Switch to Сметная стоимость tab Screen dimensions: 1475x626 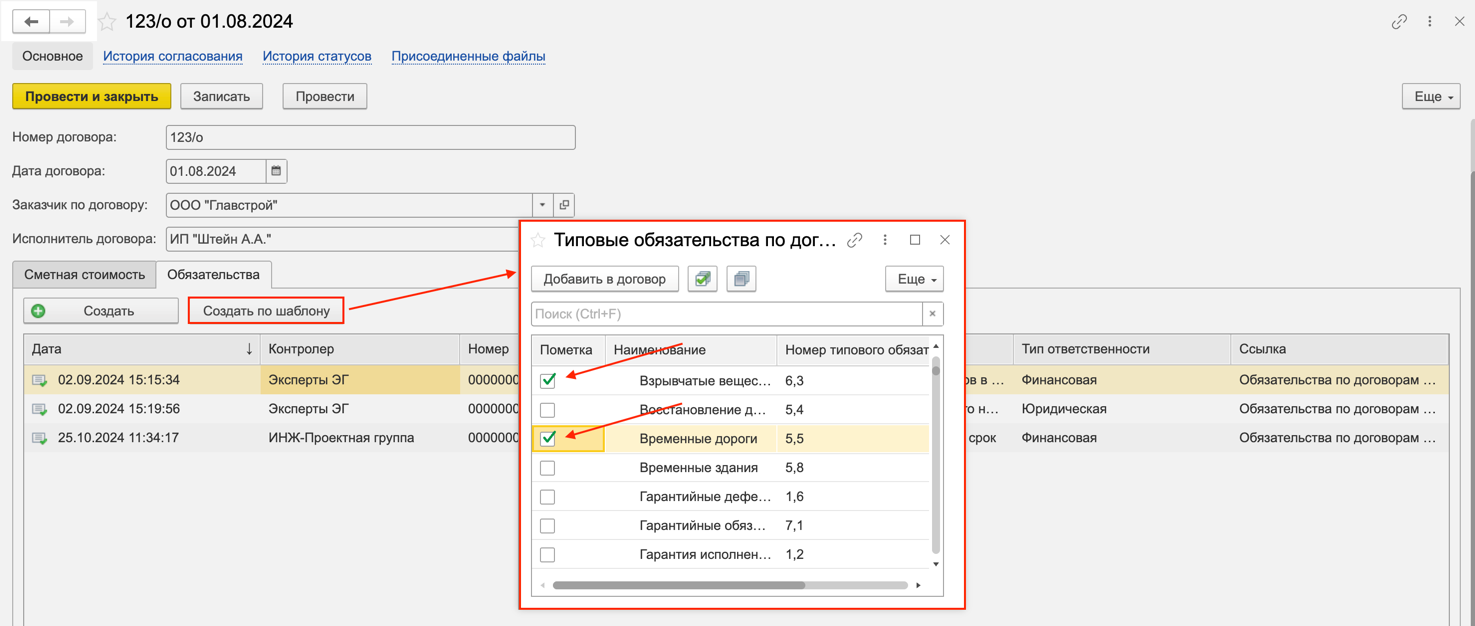coord(85,275)
